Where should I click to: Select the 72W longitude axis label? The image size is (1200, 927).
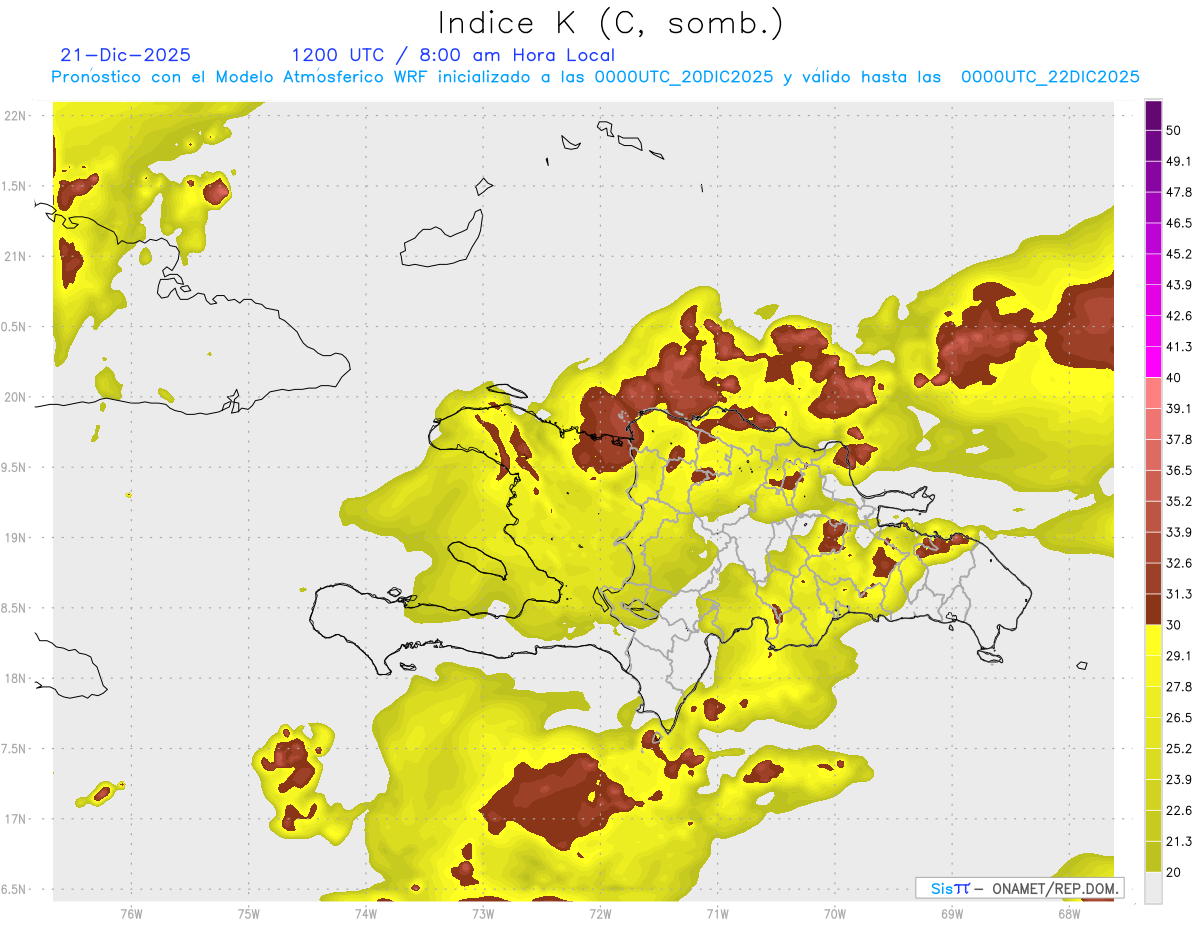point(600,913)
